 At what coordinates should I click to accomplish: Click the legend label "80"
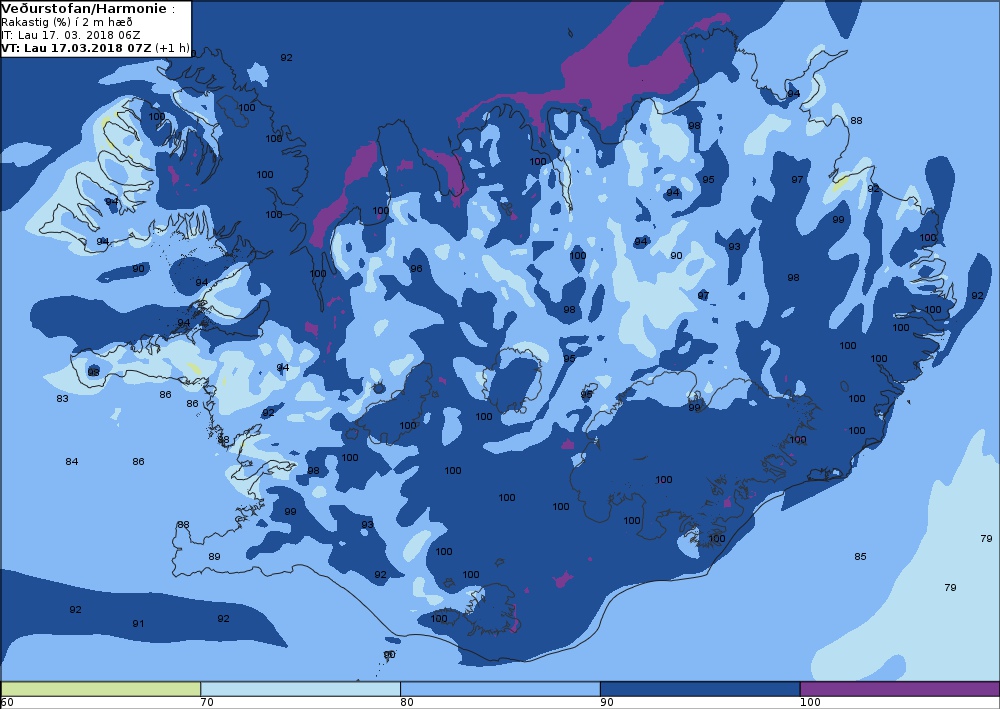click(x=406, y=703)
